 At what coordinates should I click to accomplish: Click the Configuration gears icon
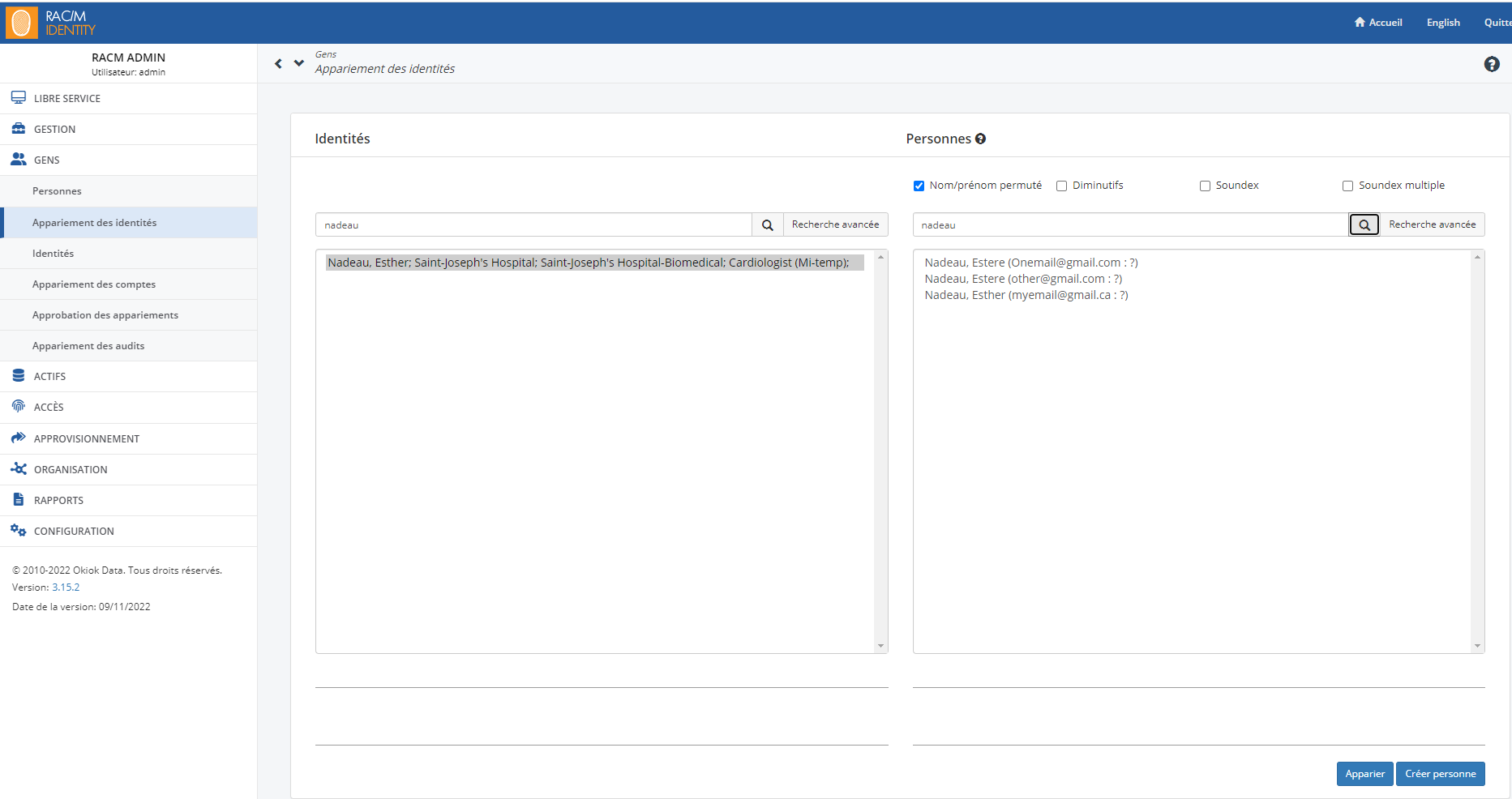[x=19, y=531]
